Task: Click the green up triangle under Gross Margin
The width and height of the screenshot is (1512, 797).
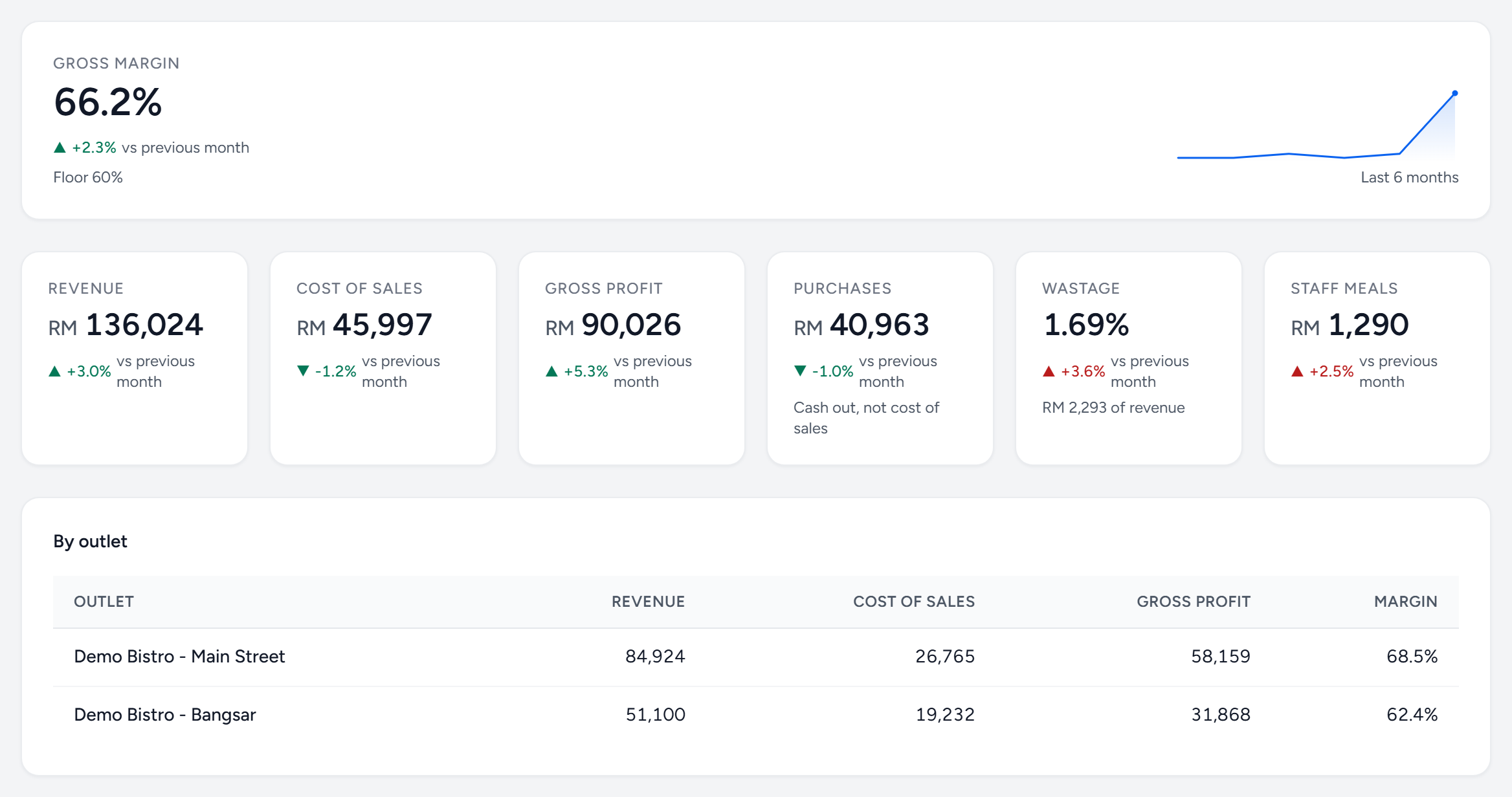Action: [60, 147]
